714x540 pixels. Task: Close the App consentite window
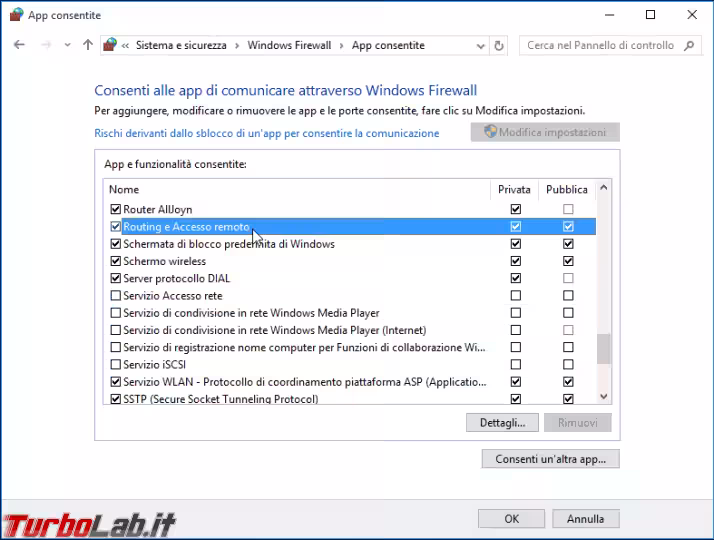(692, 15)
